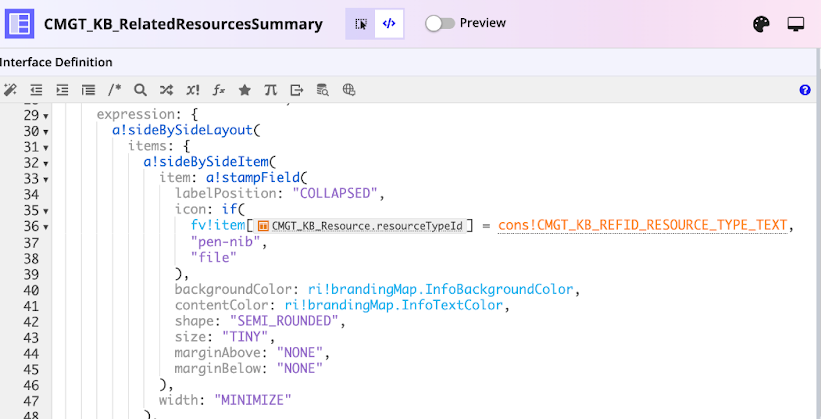Click the CMGT_KB_RelatedResourcesSummary title
Viewport: 821px width, 419px height.
tap(183, 24)
